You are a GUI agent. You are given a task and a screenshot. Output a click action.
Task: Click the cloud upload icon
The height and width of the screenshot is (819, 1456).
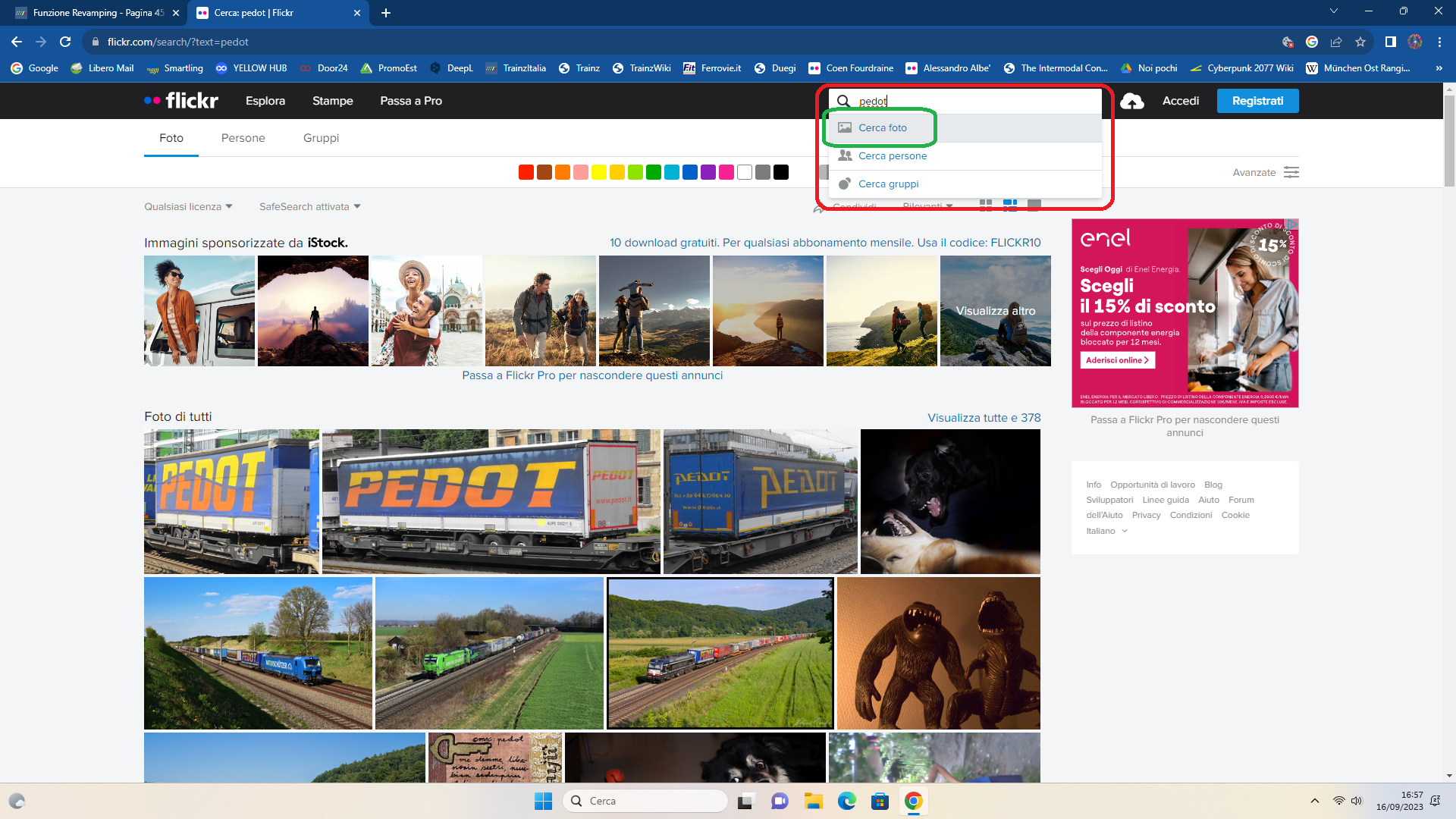1132,101
